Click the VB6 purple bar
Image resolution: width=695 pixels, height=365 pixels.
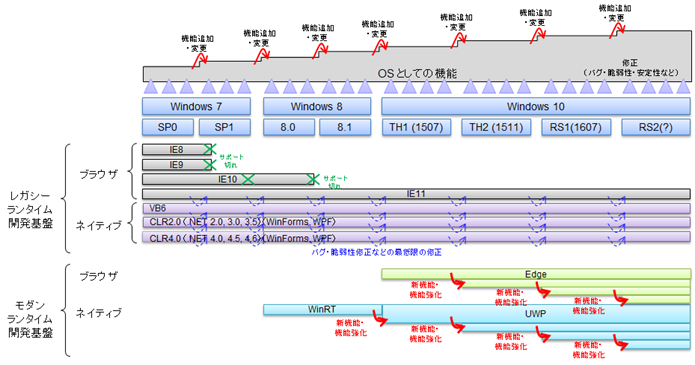[x=416, y=208]
